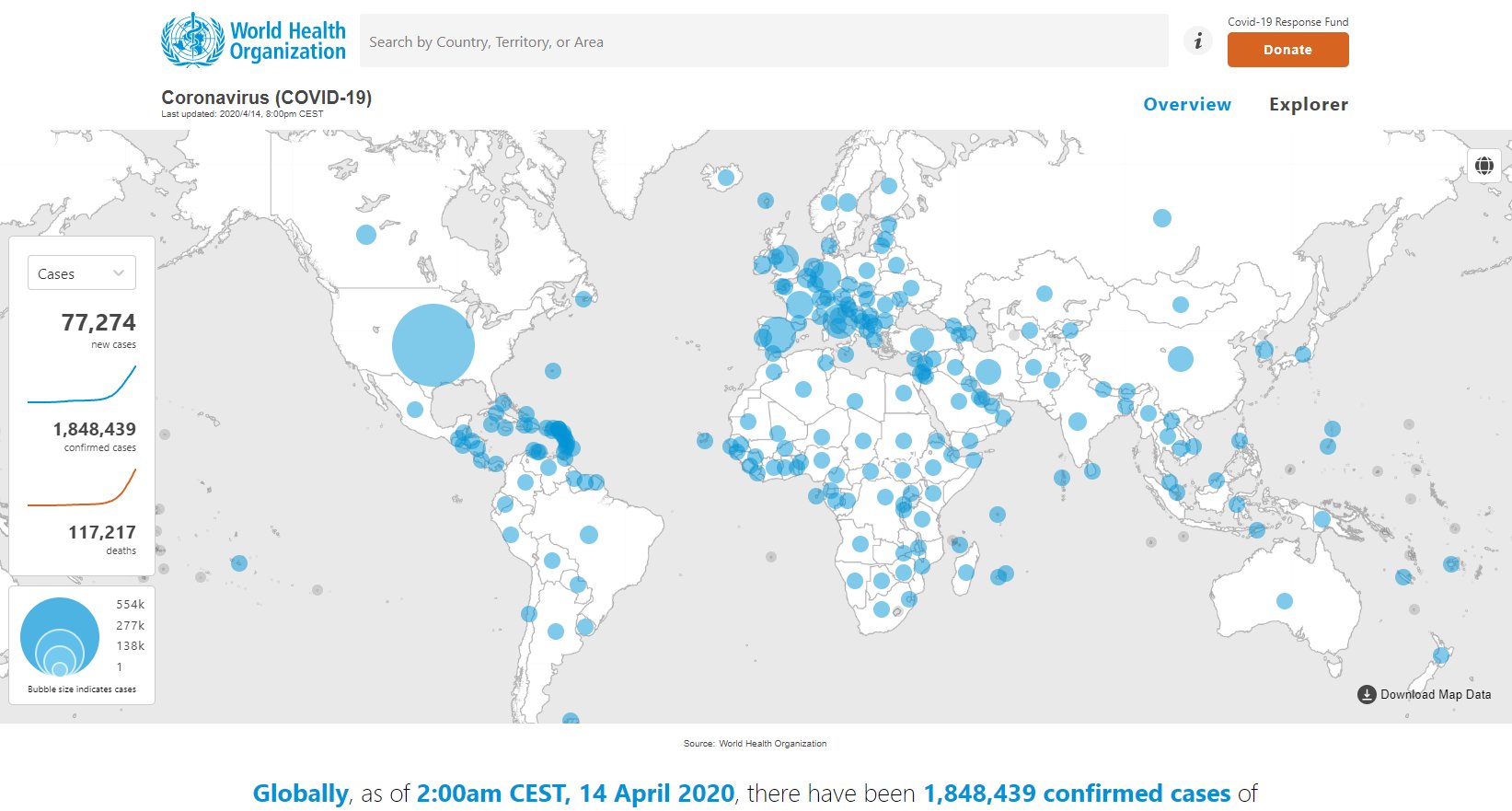Click the 77,274 new cases figure
This screenshot has width=1512, height=811.
click(x=98, y=323)
